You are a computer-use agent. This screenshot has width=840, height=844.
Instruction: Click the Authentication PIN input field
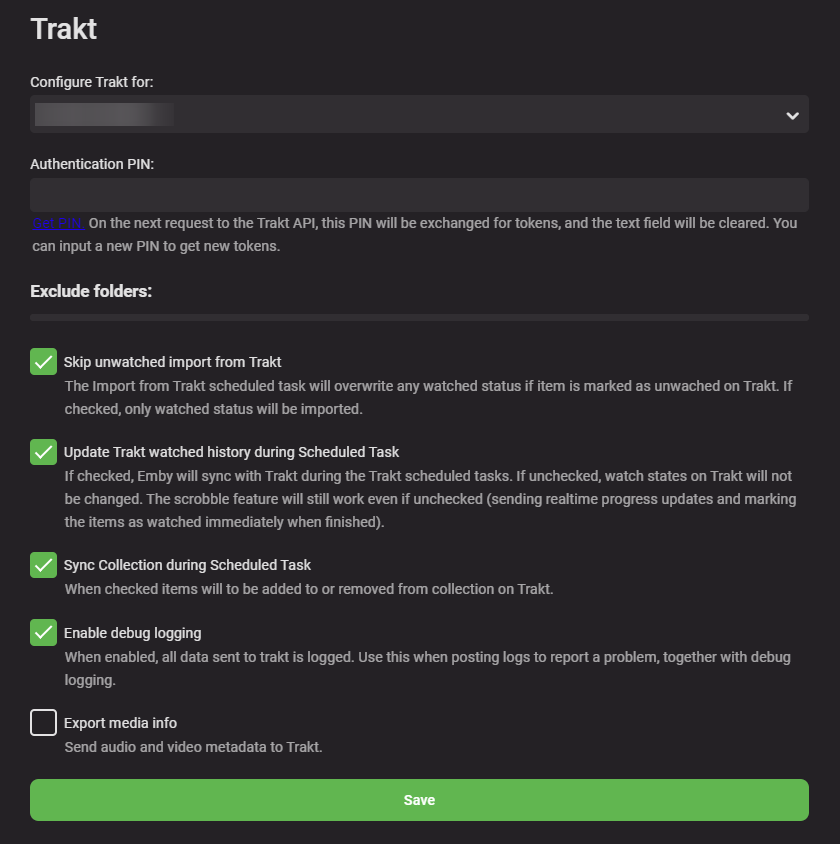pyautogui.click(x=419, y=194)
